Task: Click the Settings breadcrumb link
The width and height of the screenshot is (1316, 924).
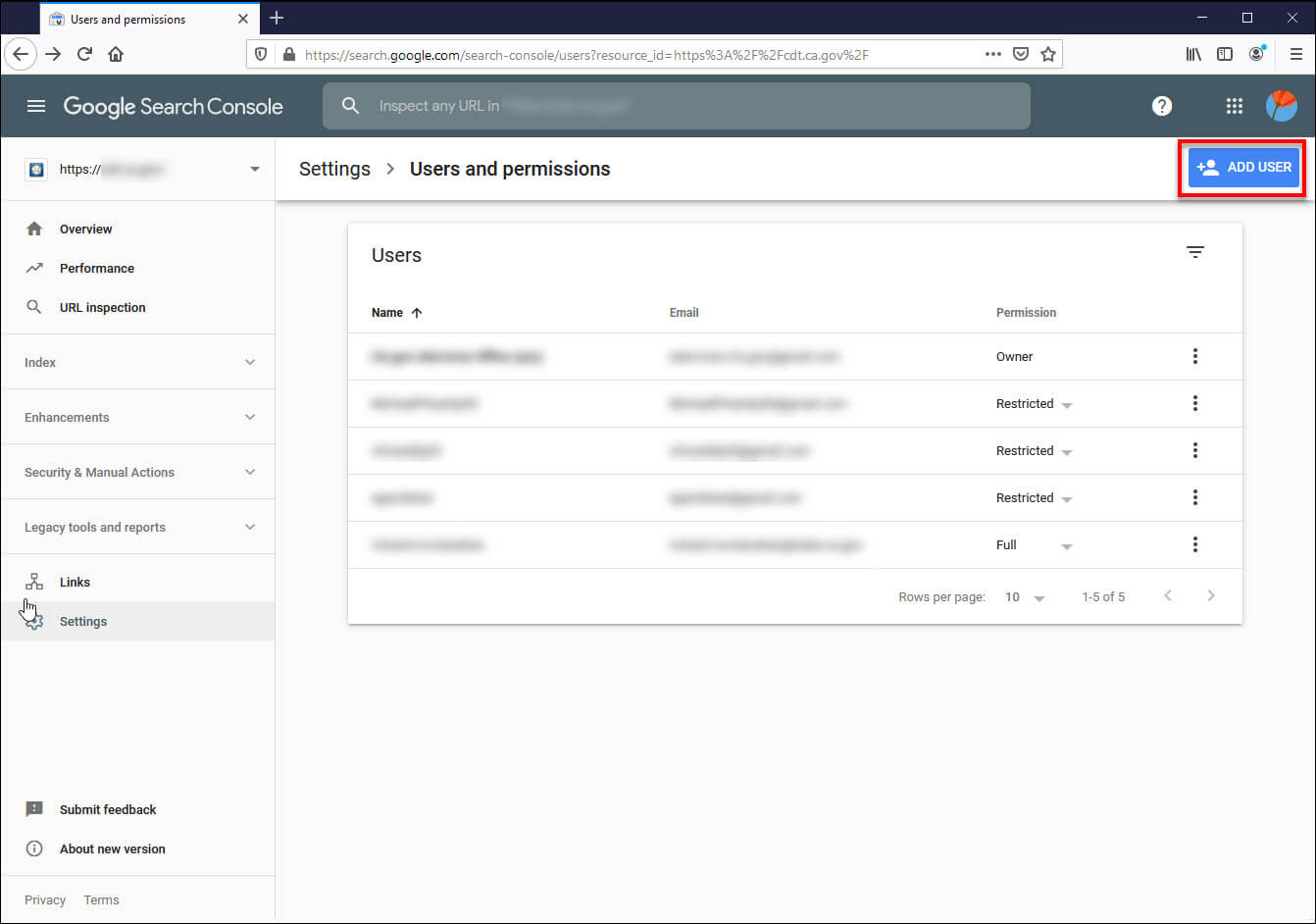Action: [334, 169]
